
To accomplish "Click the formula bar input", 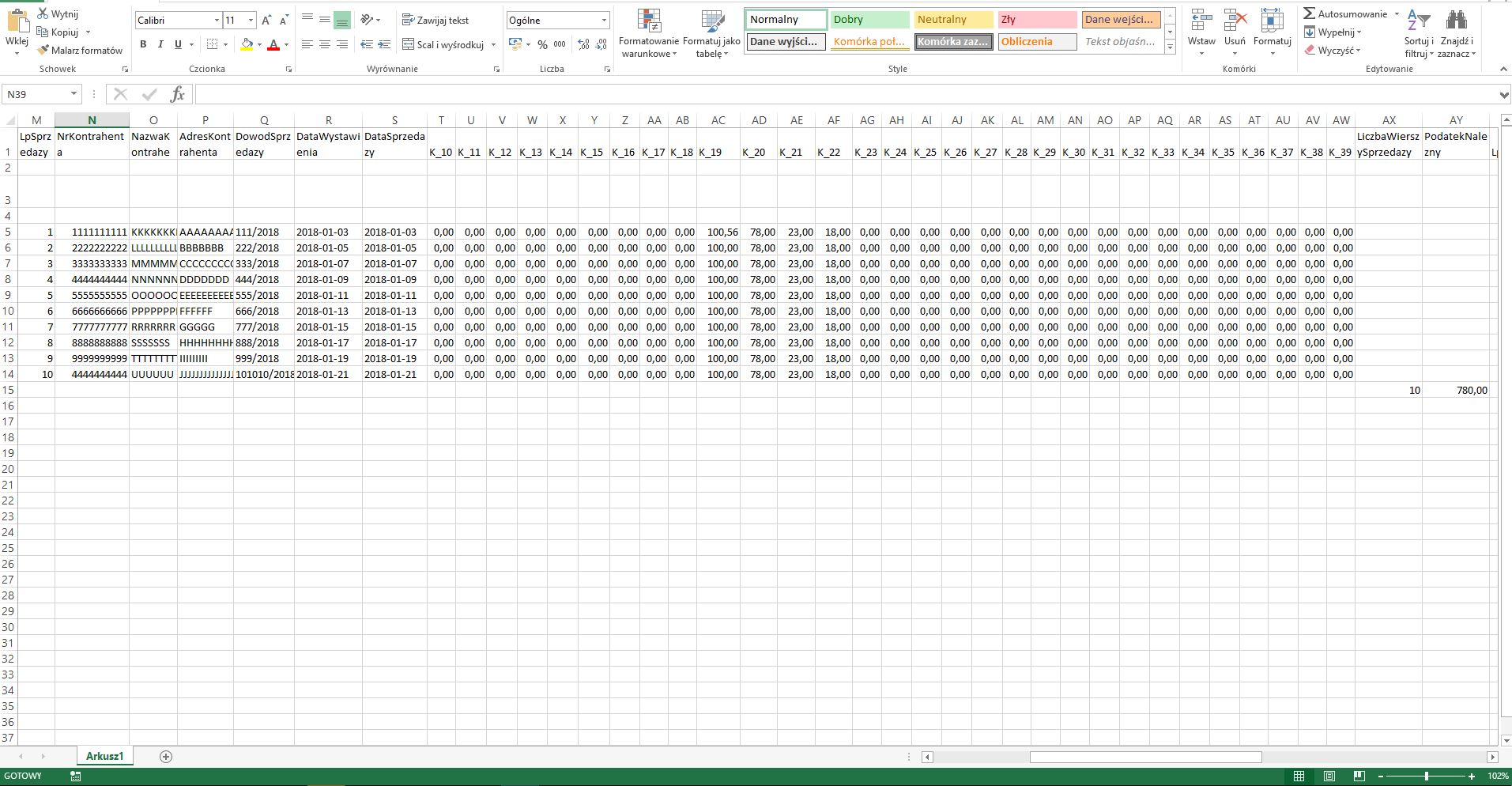I will (846, 95).
